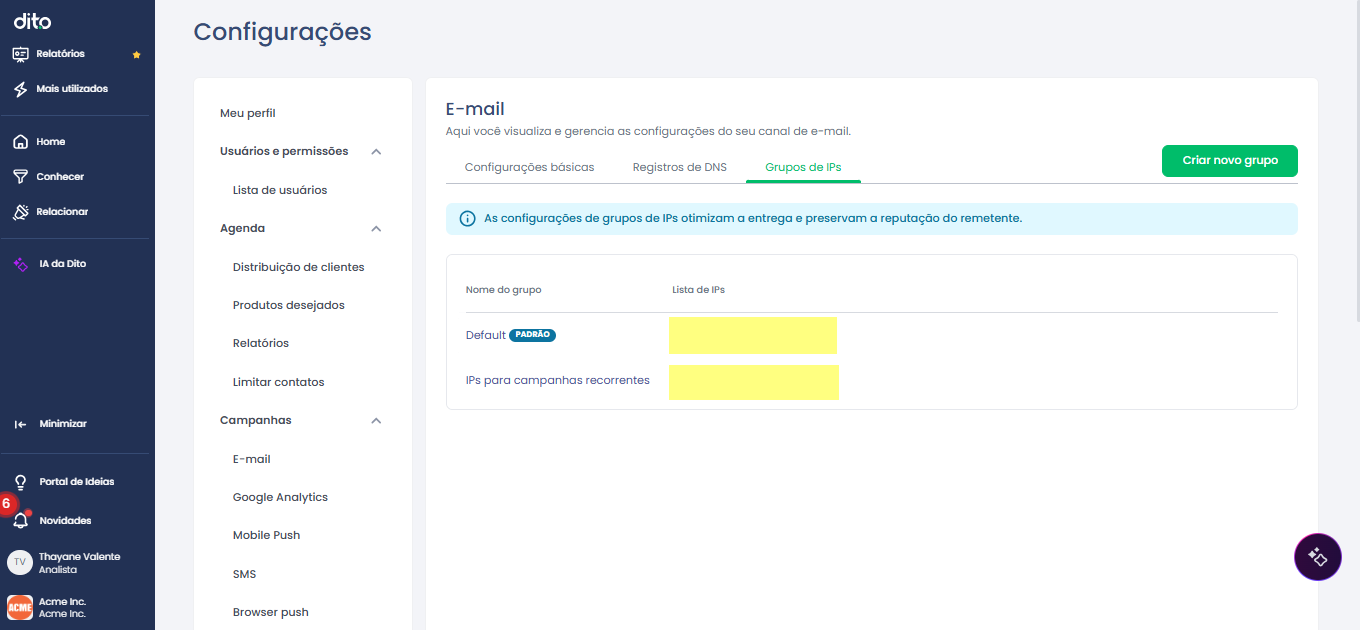Switch to Registros de DNS tab

point(680,167)
